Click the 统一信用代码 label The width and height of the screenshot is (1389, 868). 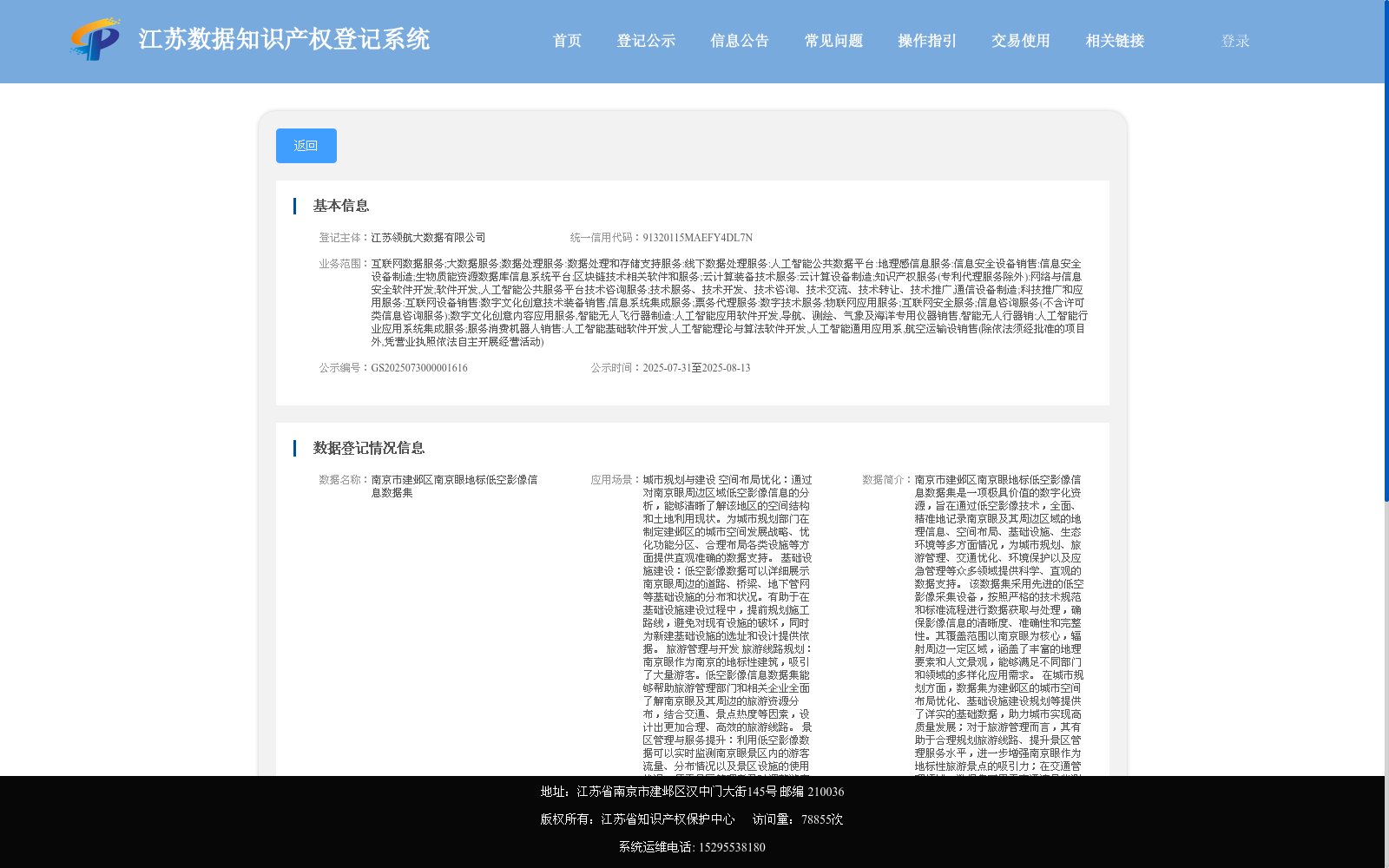[x=606, y=238]
